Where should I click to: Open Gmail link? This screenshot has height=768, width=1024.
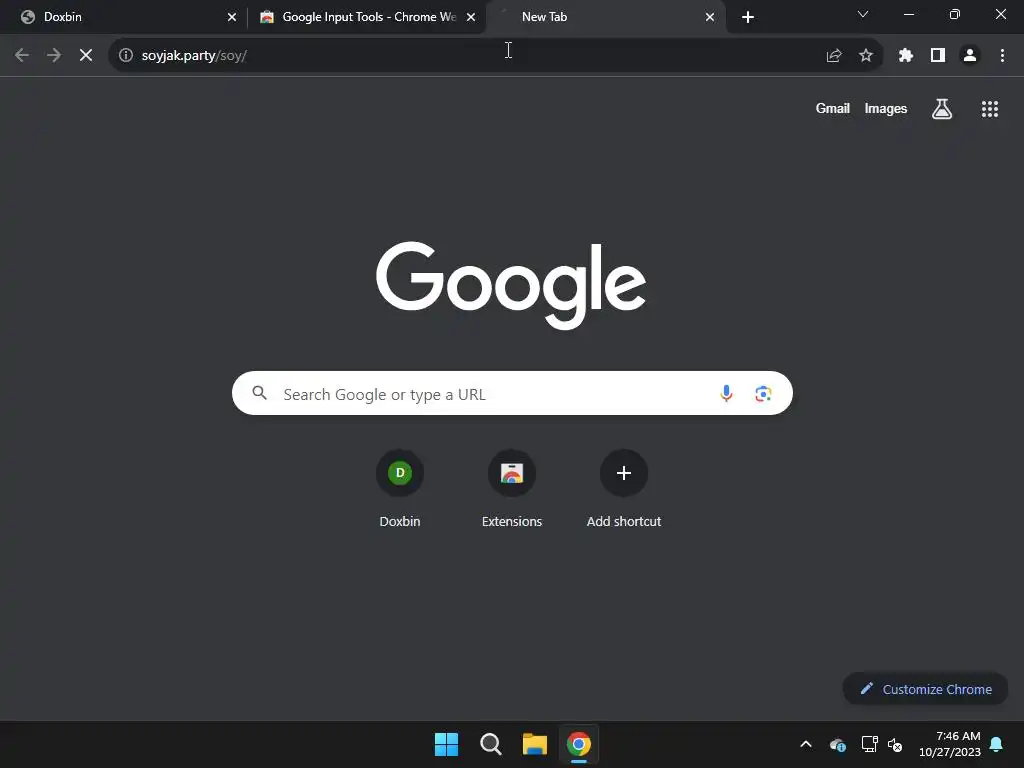pyautogui.click(x=832, y=108)
